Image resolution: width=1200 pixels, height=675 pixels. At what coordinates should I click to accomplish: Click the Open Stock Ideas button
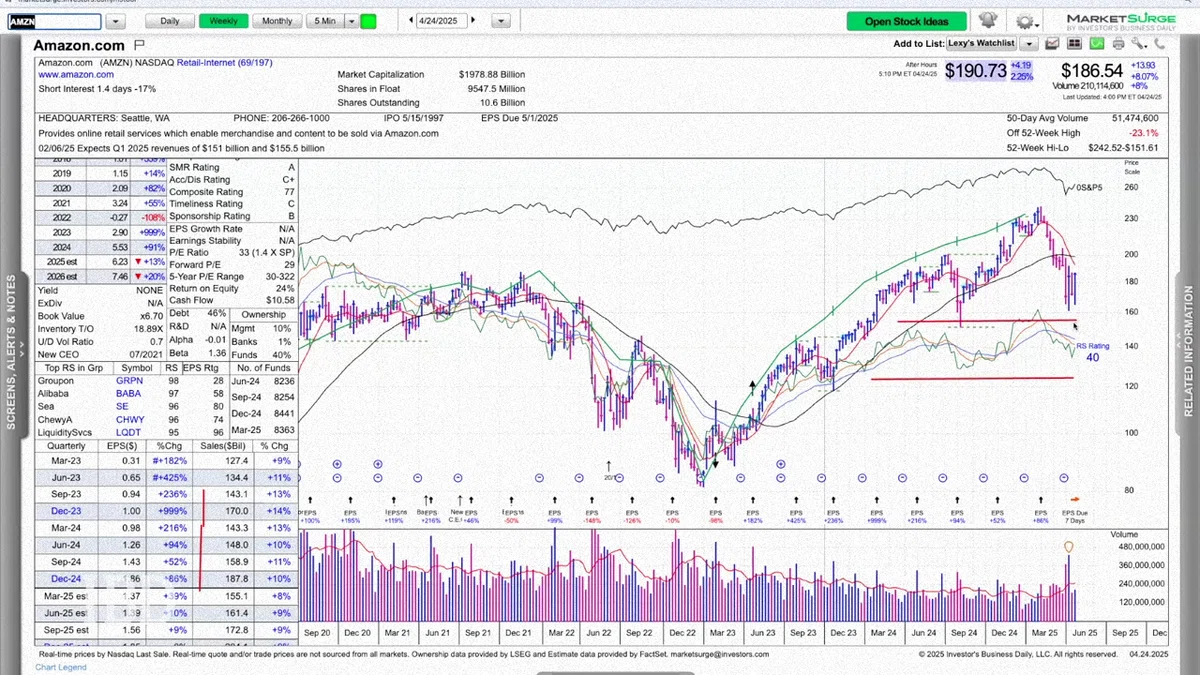pos(907,21)
